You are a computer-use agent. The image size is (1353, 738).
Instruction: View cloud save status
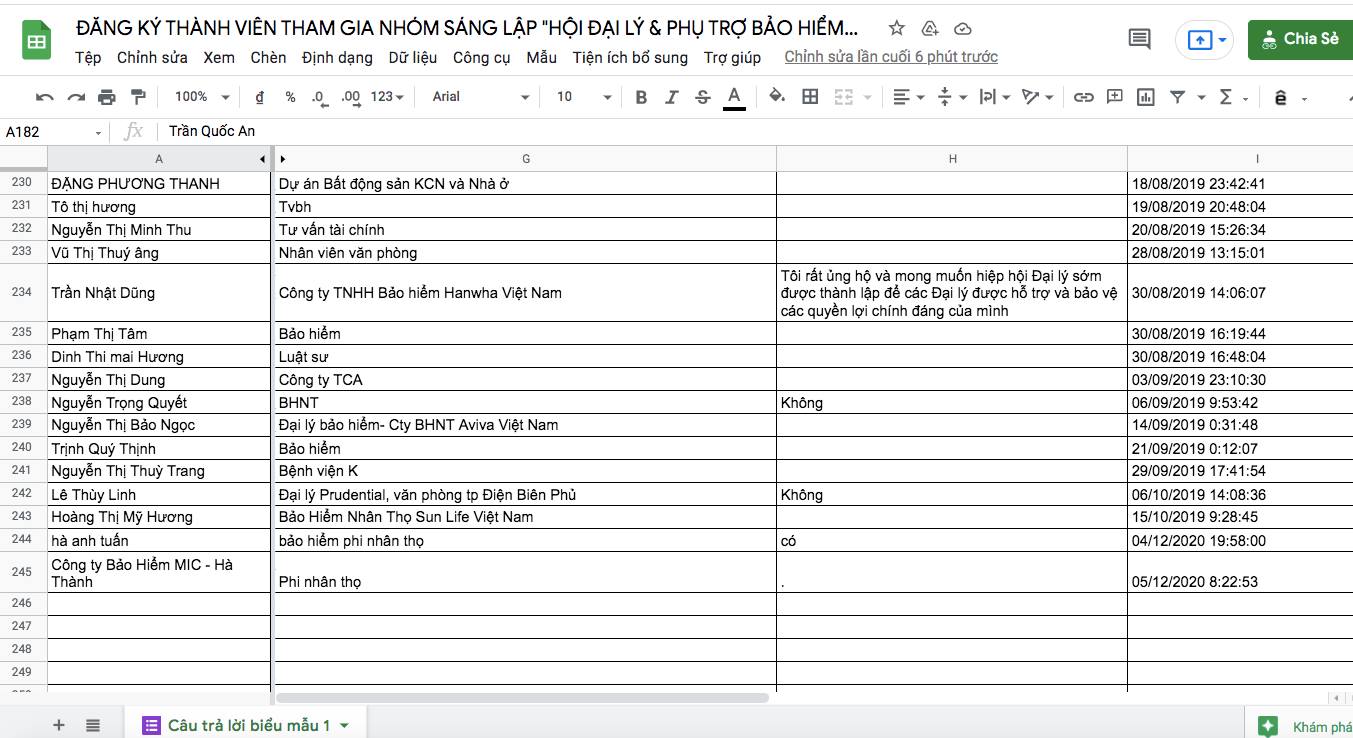click(963, 27)
